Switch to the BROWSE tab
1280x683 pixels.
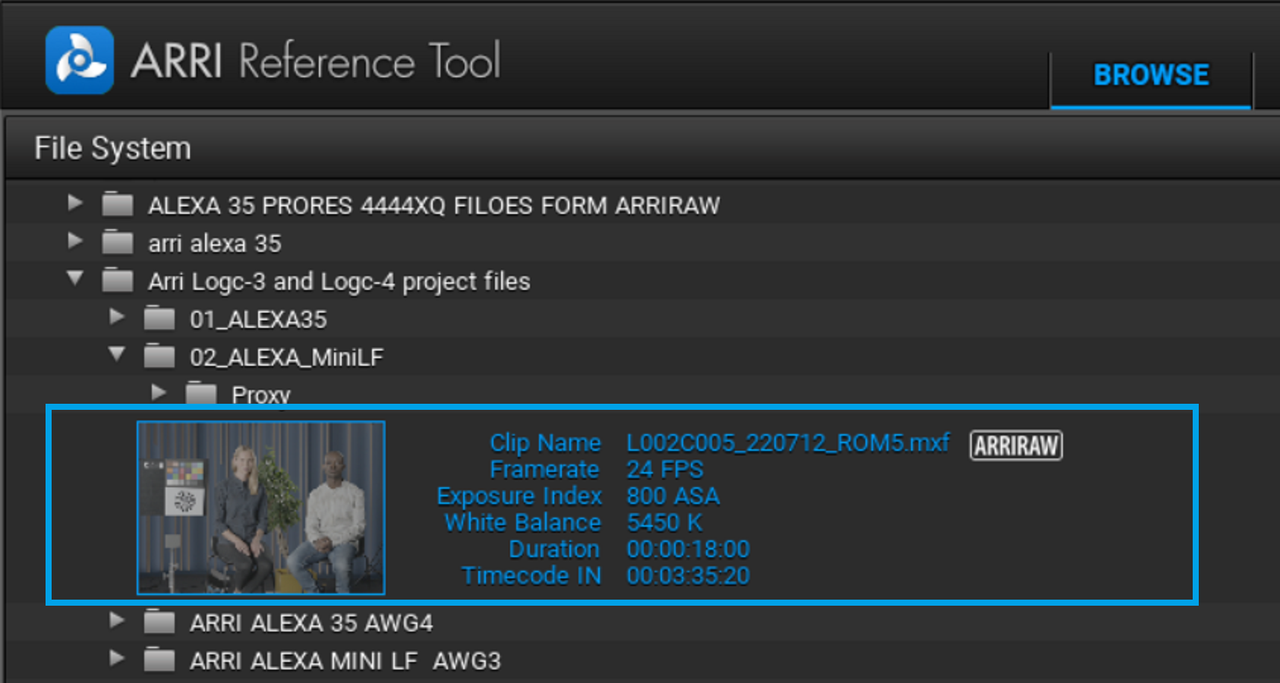(x=1151, y=76)
